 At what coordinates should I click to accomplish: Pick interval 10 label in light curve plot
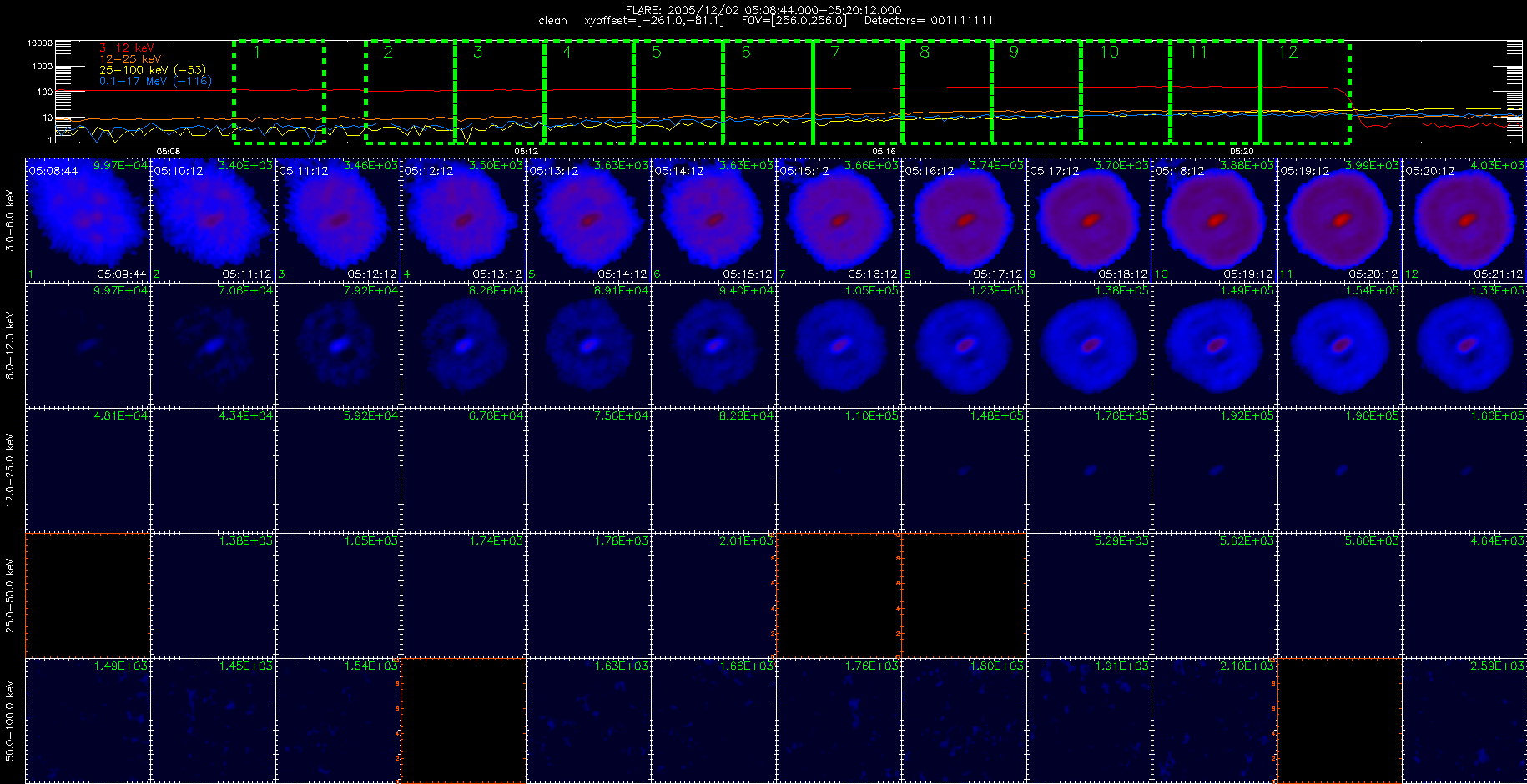1109,53
